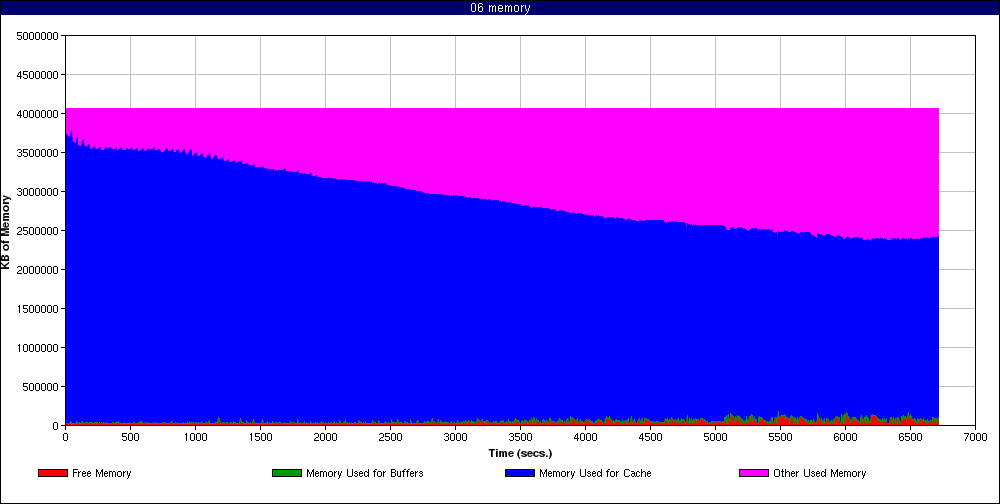This screenshot has width=1000, height=504.
Task: Click the 5500 x-axis tick label
Action: click(x=781, y=437)
